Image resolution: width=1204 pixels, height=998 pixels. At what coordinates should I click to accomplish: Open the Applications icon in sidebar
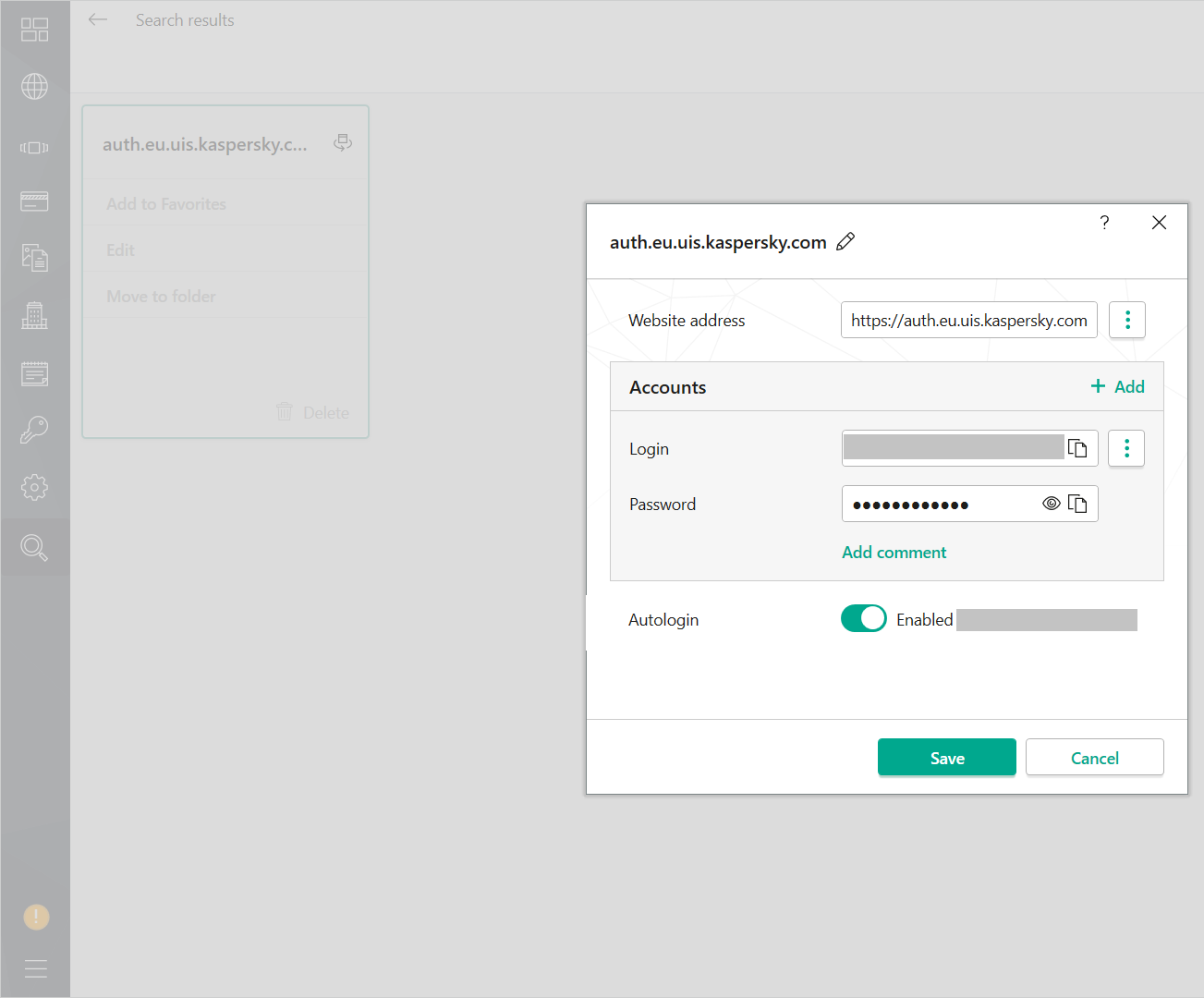pos(34,148)
